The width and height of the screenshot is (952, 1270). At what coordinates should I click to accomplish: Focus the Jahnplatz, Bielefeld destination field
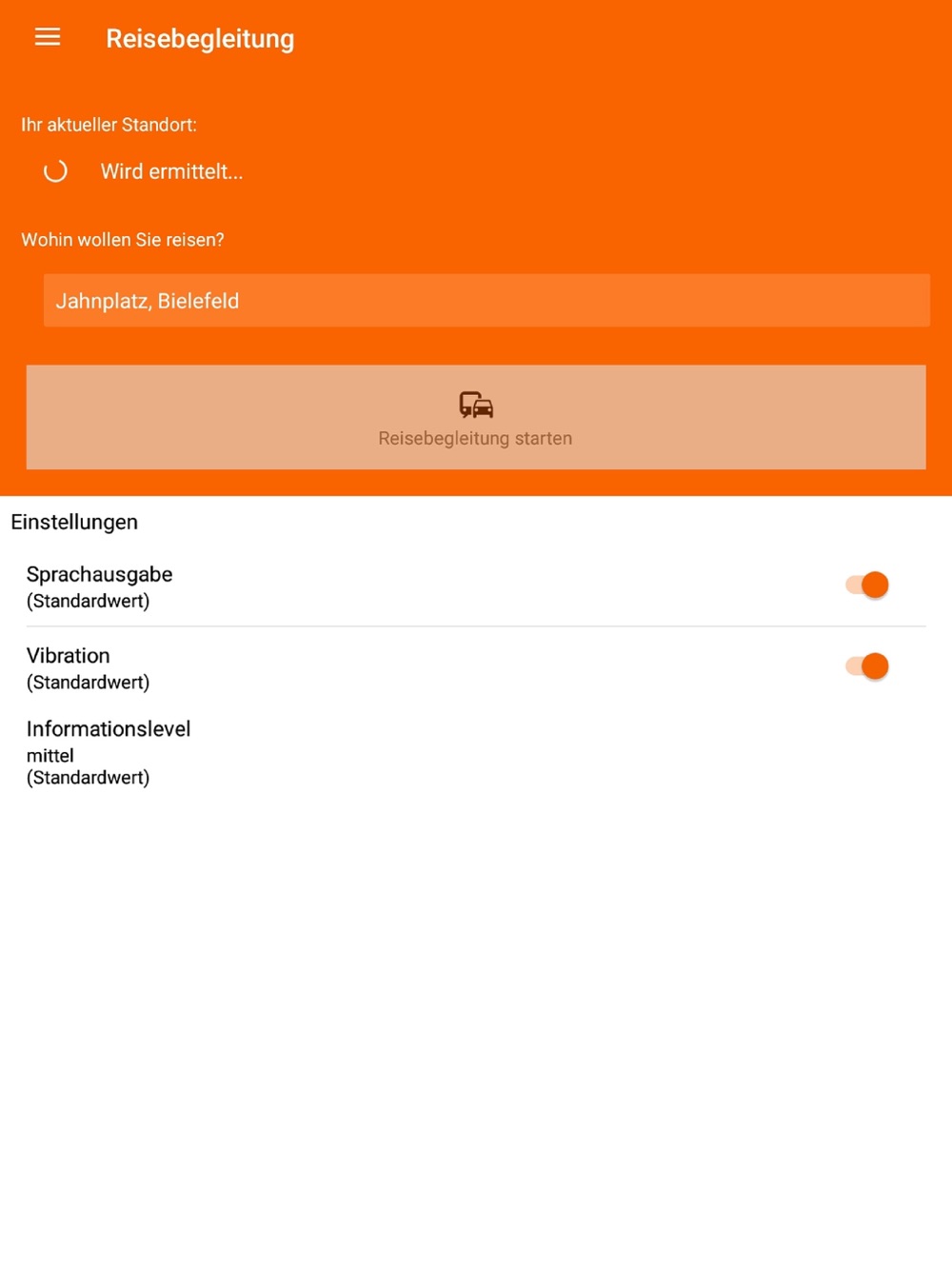point(486,301)
